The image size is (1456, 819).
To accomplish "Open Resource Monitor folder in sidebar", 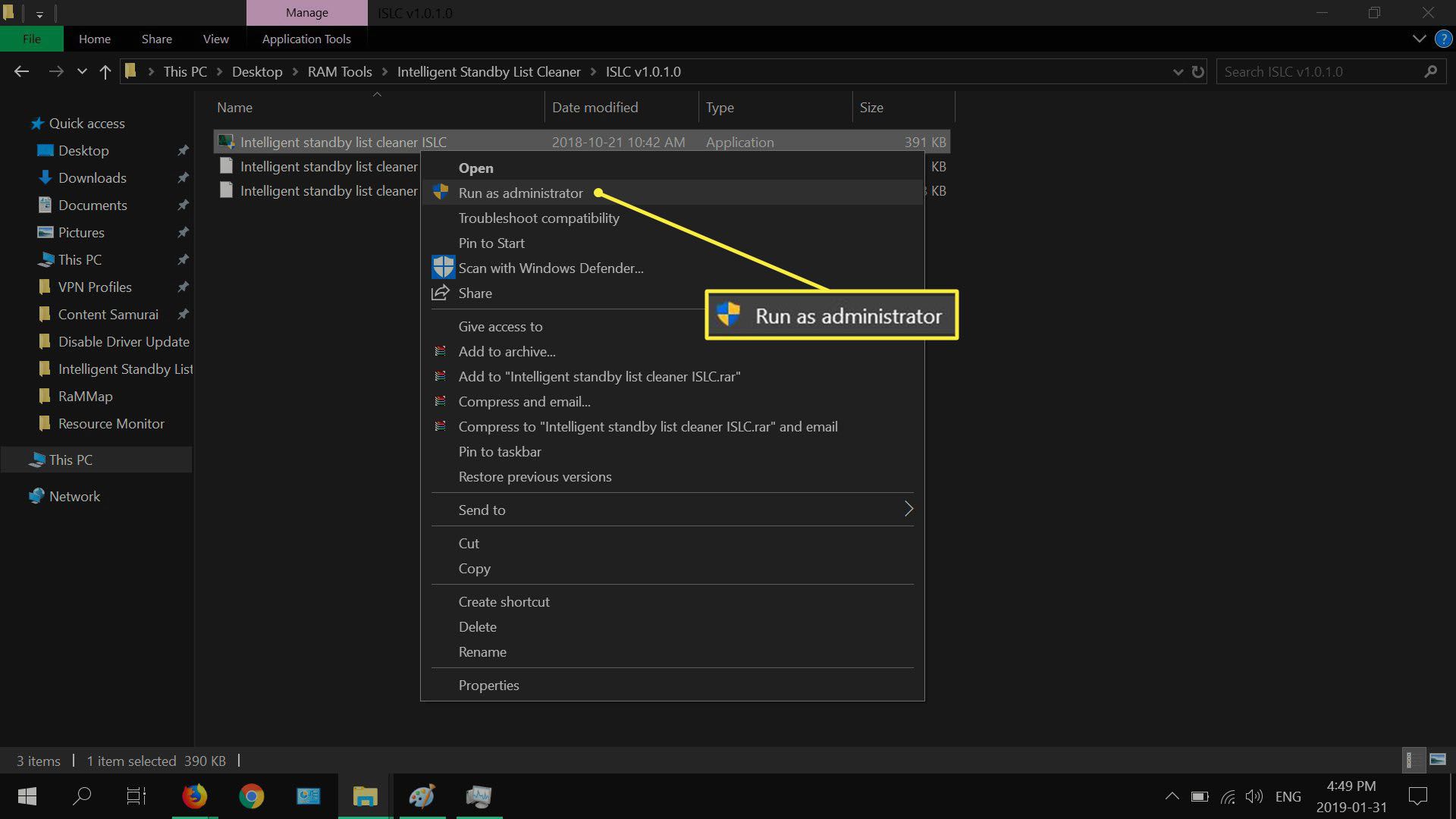I will (x=111, y=423).
